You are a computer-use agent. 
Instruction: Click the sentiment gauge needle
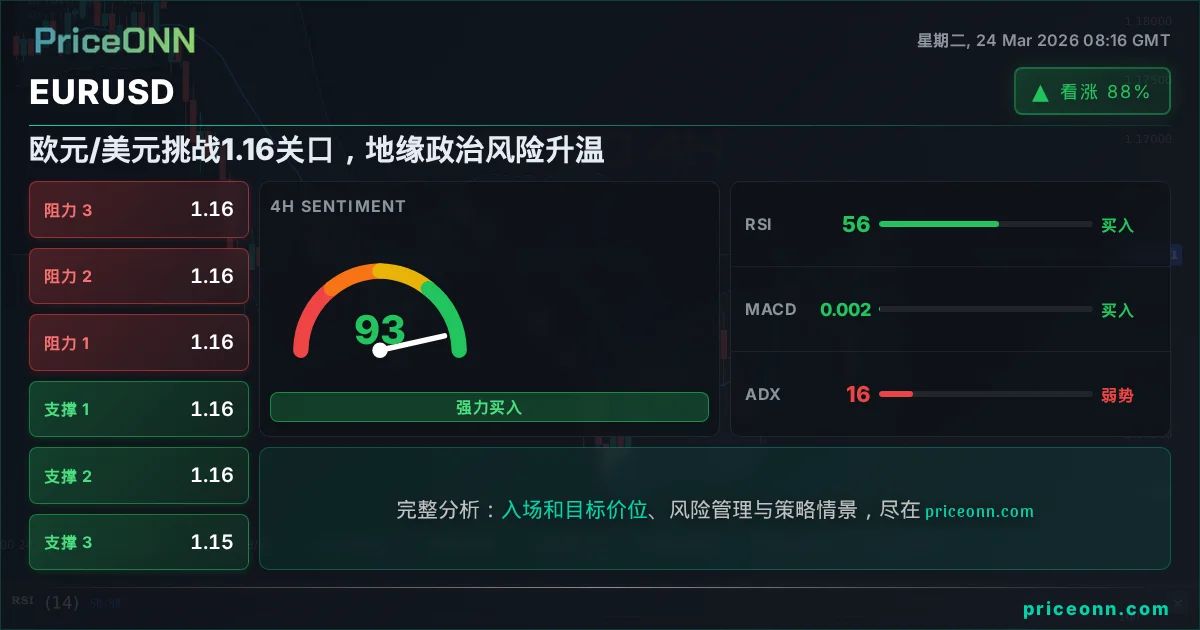pyautogui.click(x=412, y=342)
